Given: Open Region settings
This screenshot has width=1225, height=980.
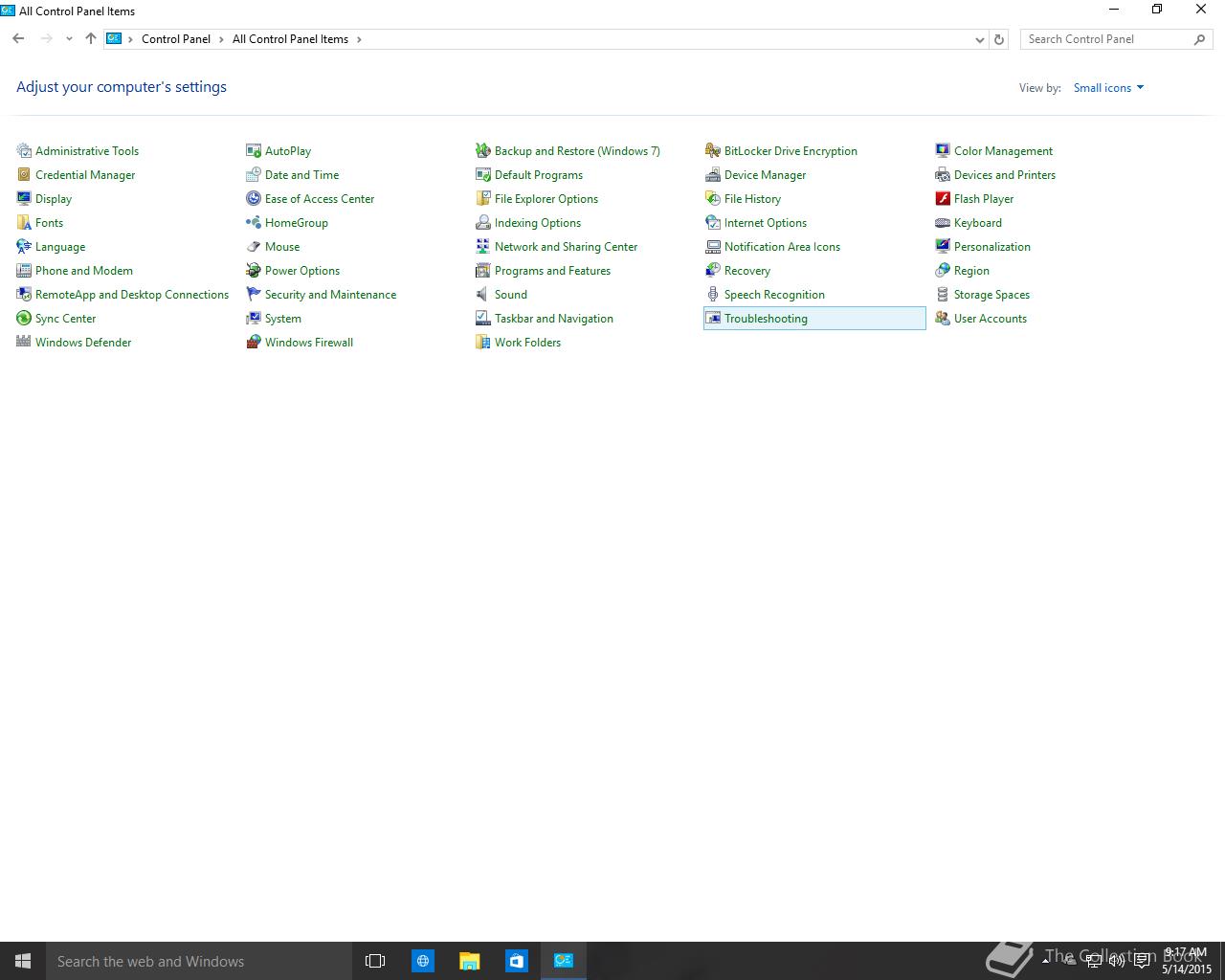Looking at the screenshot, I should pyautogui.click(x=971, y=271).
